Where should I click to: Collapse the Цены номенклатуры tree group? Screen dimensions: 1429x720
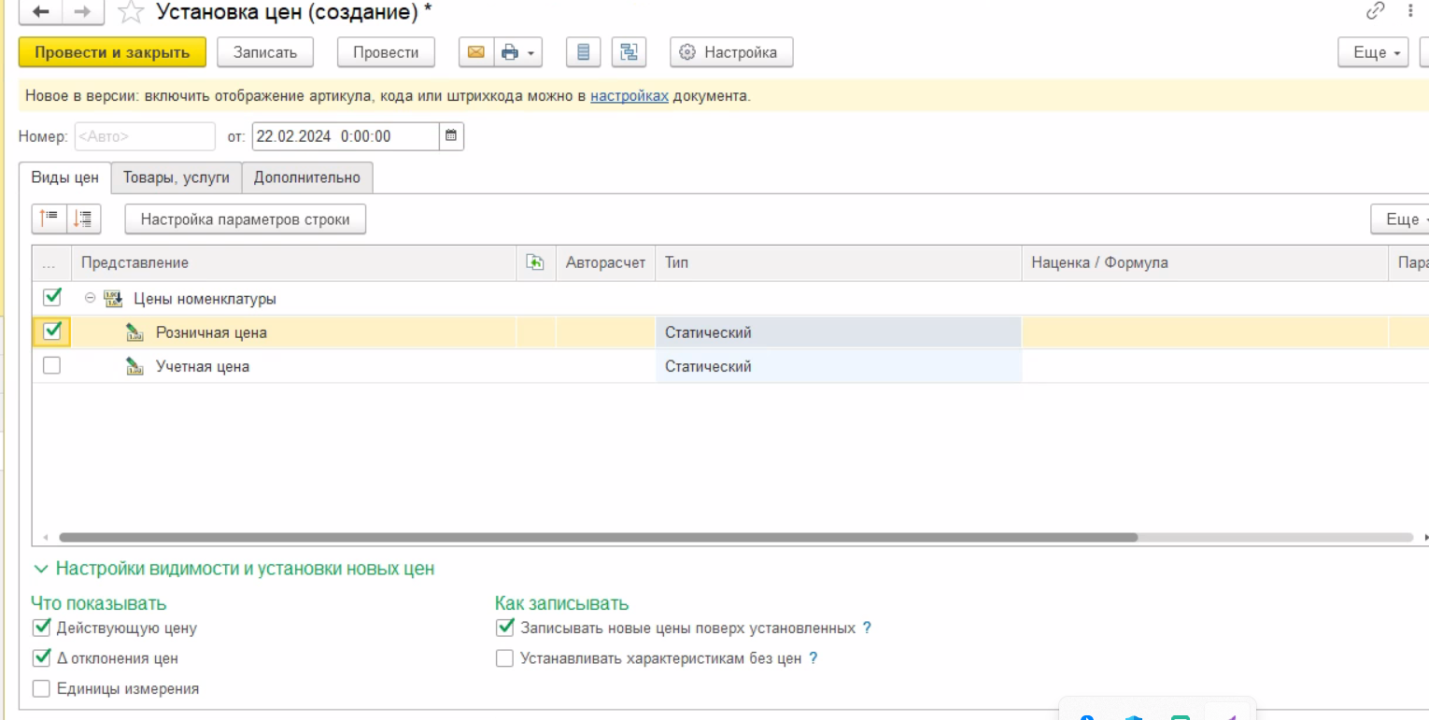click(x=90, y=298)
